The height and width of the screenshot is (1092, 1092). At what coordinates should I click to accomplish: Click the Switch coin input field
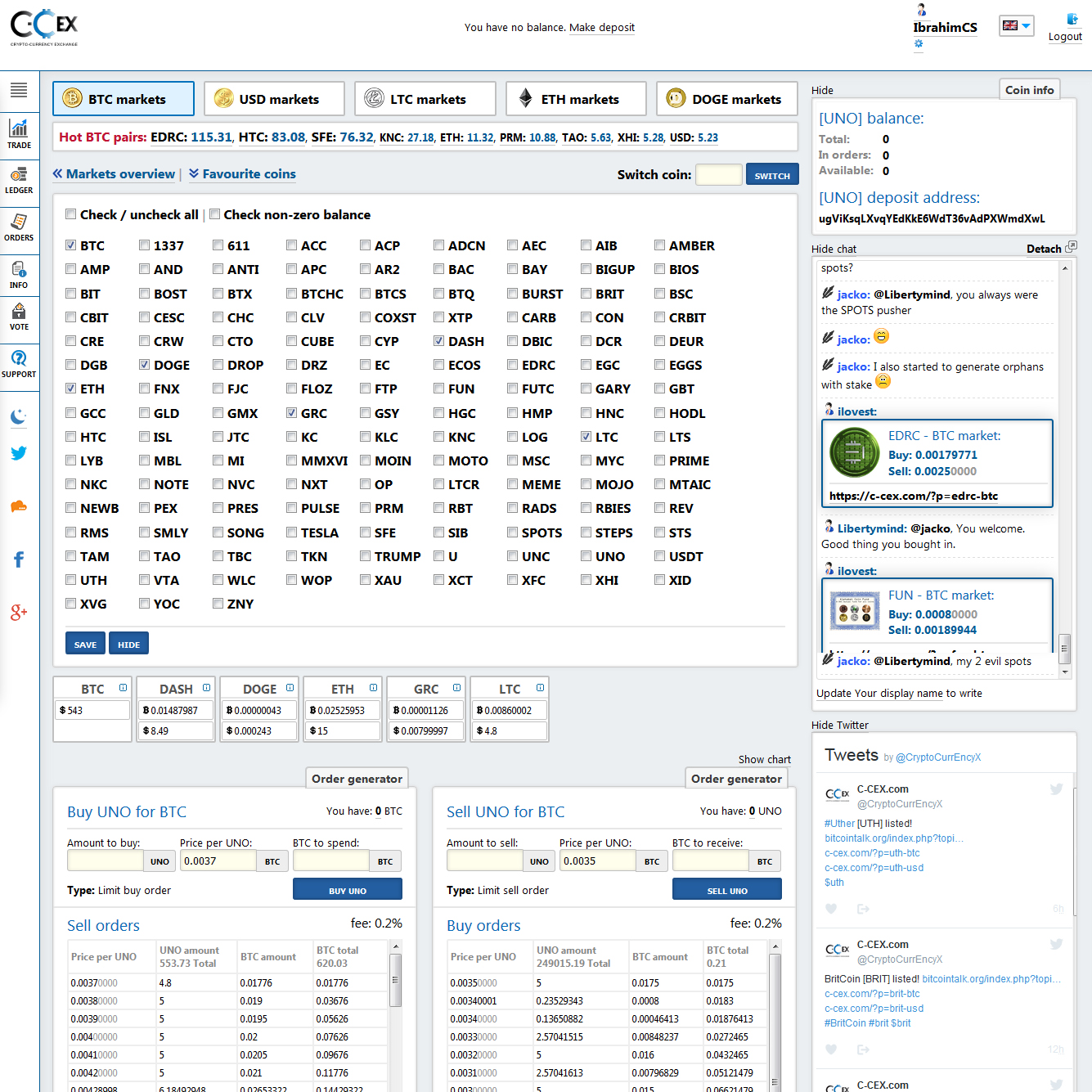point(719,174)
